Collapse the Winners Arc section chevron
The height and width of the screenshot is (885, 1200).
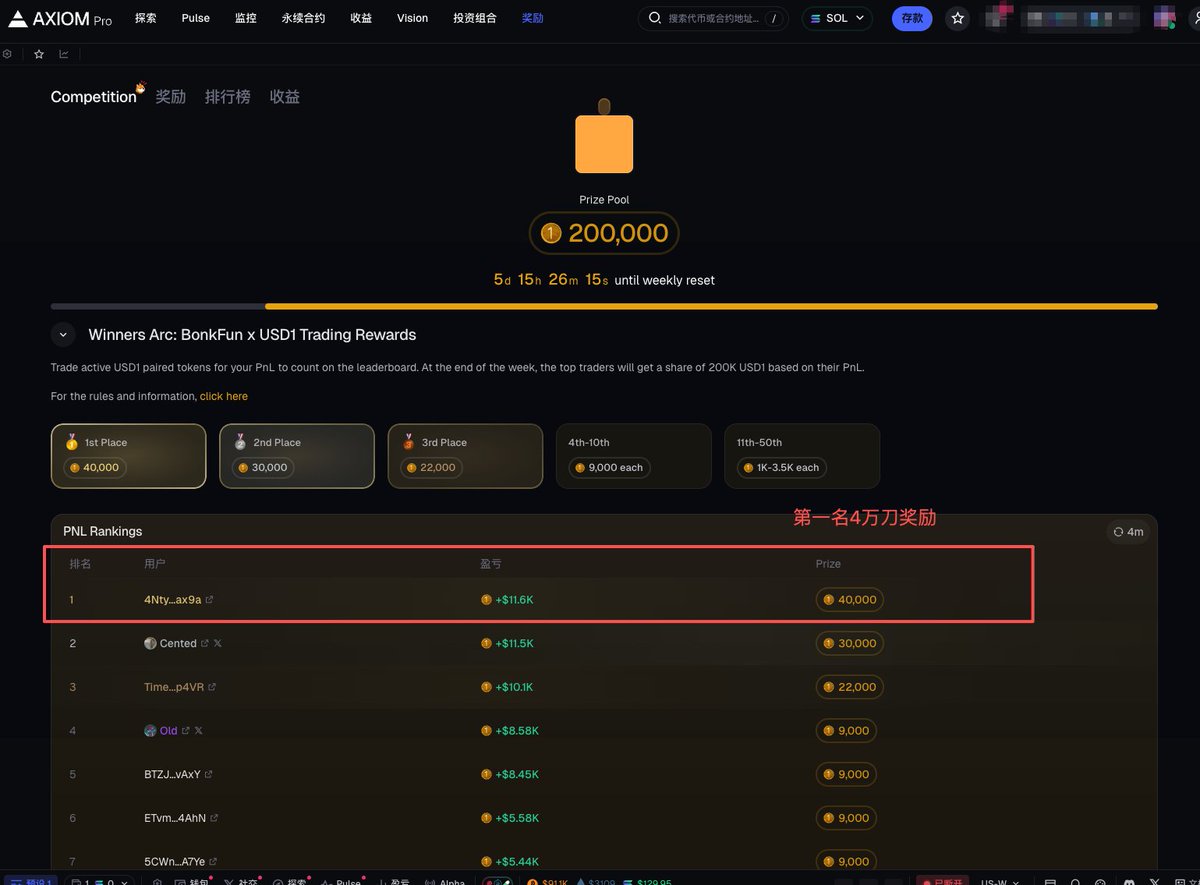tap(62, 335)
